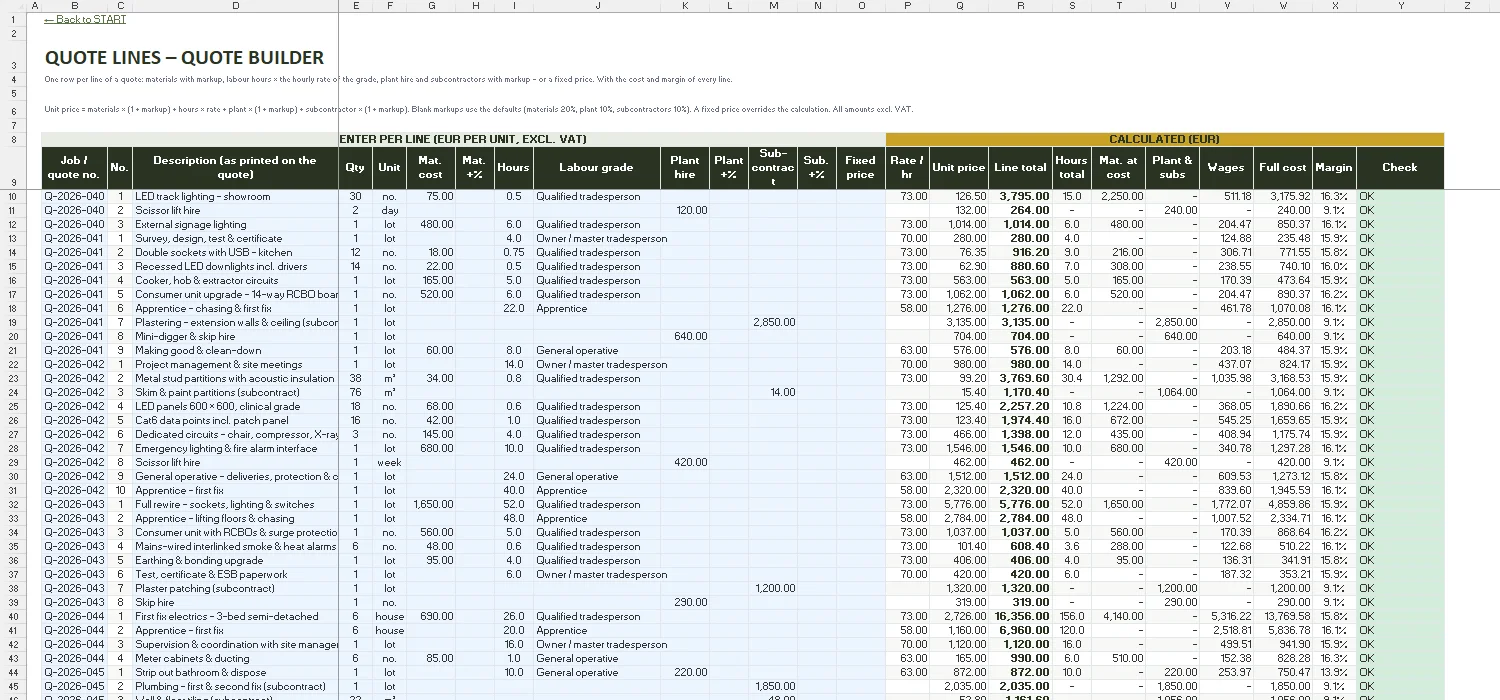Click the line total '3,795.00' cell

[1020, 196]
